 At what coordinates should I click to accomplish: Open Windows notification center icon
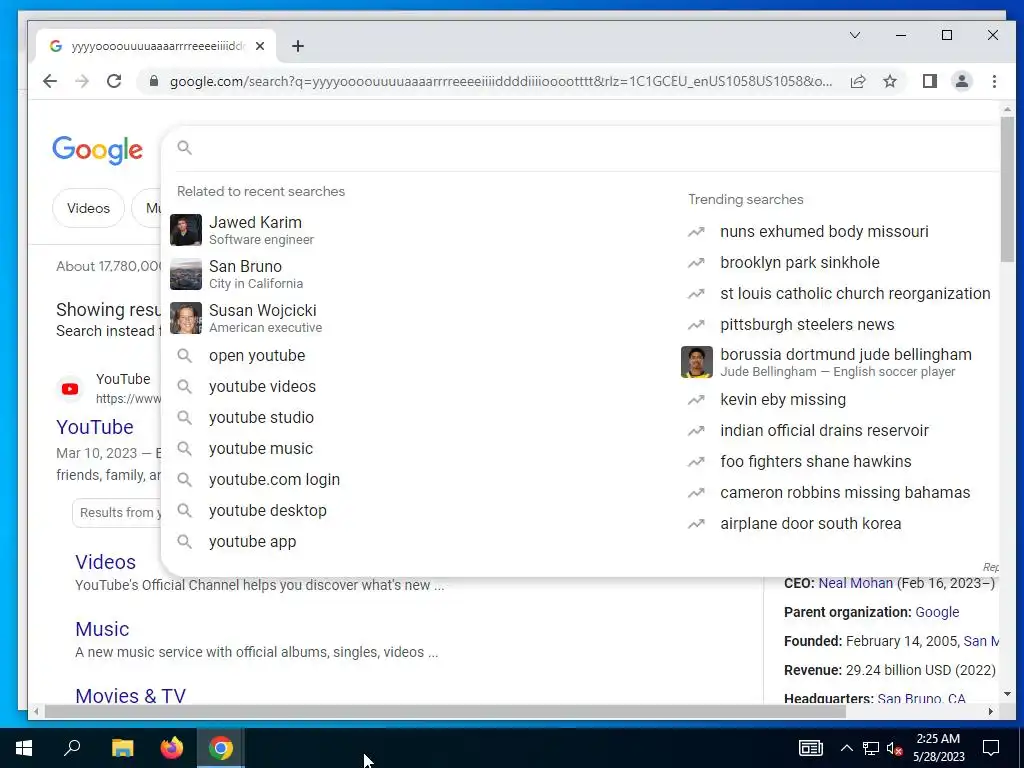pyautogui.click(x=991, y=748)
